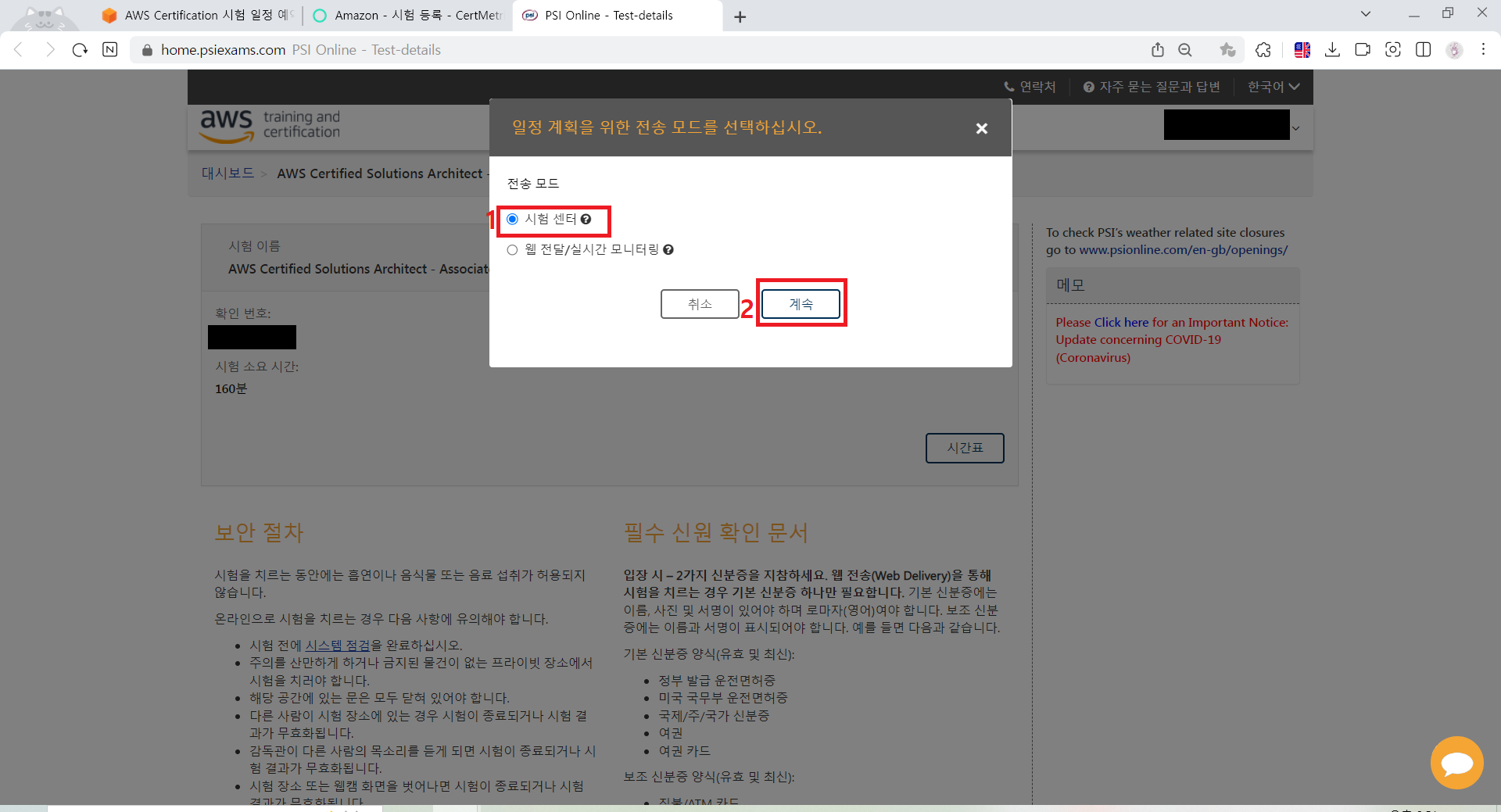Click the Naver N icon beside reload
This screenshot has height=812, width=1501.
point(110,50)
